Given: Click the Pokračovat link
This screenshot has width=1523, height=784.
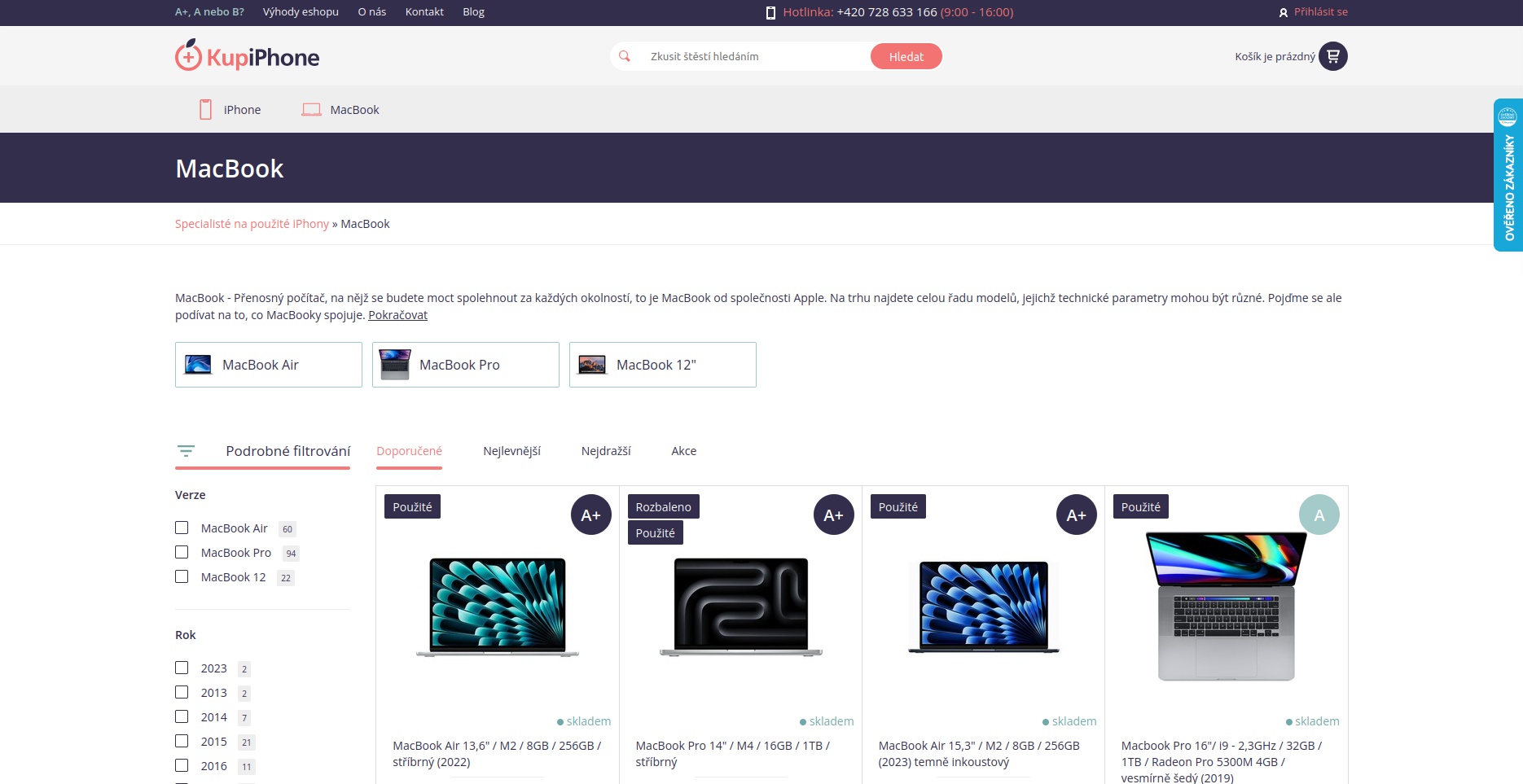Looking at the screenshot, I should [x=397, y=315].
